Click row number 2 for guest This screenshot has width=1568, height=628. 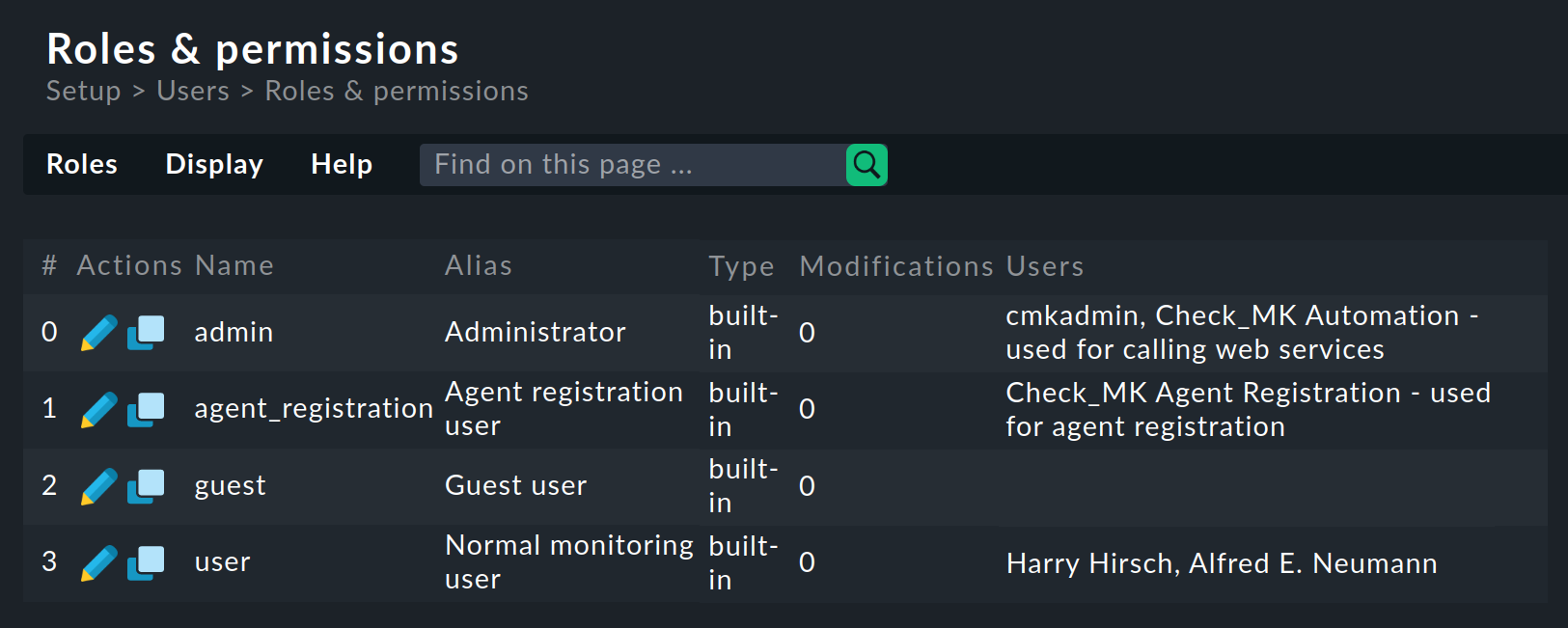pos(49,485)
